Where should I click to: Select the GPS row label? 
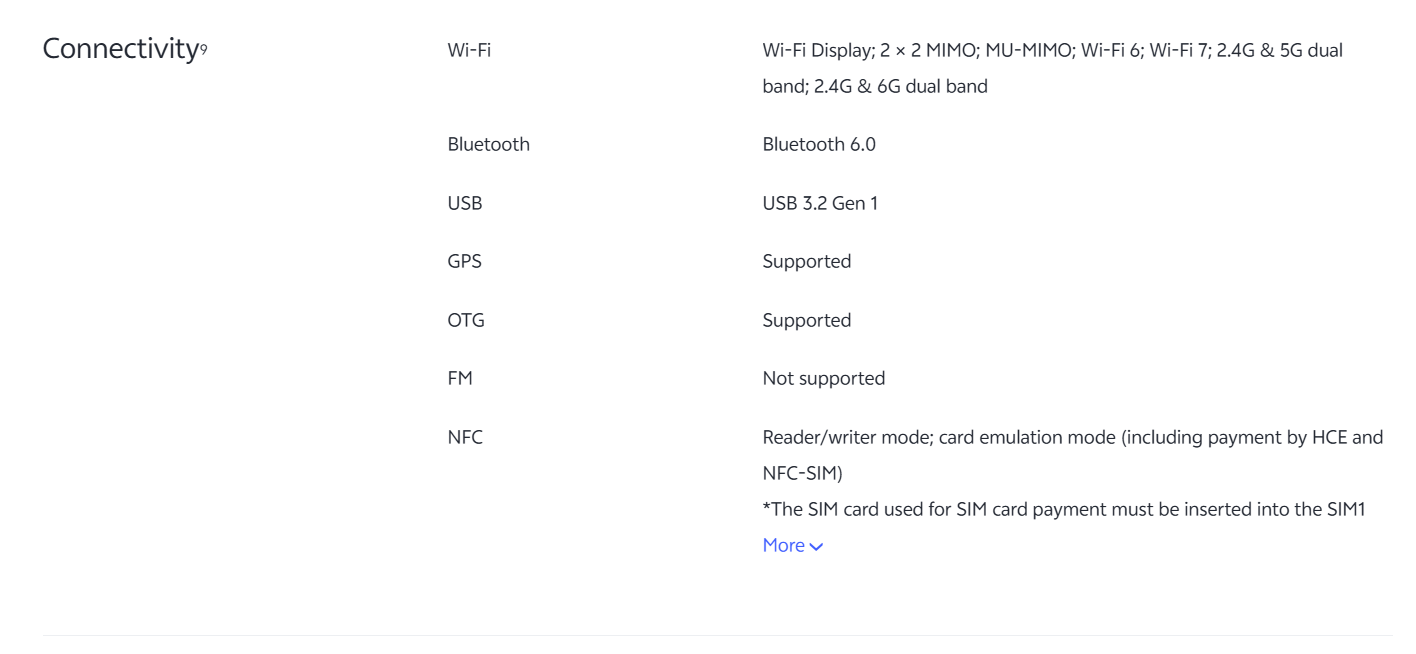[464, 262]
